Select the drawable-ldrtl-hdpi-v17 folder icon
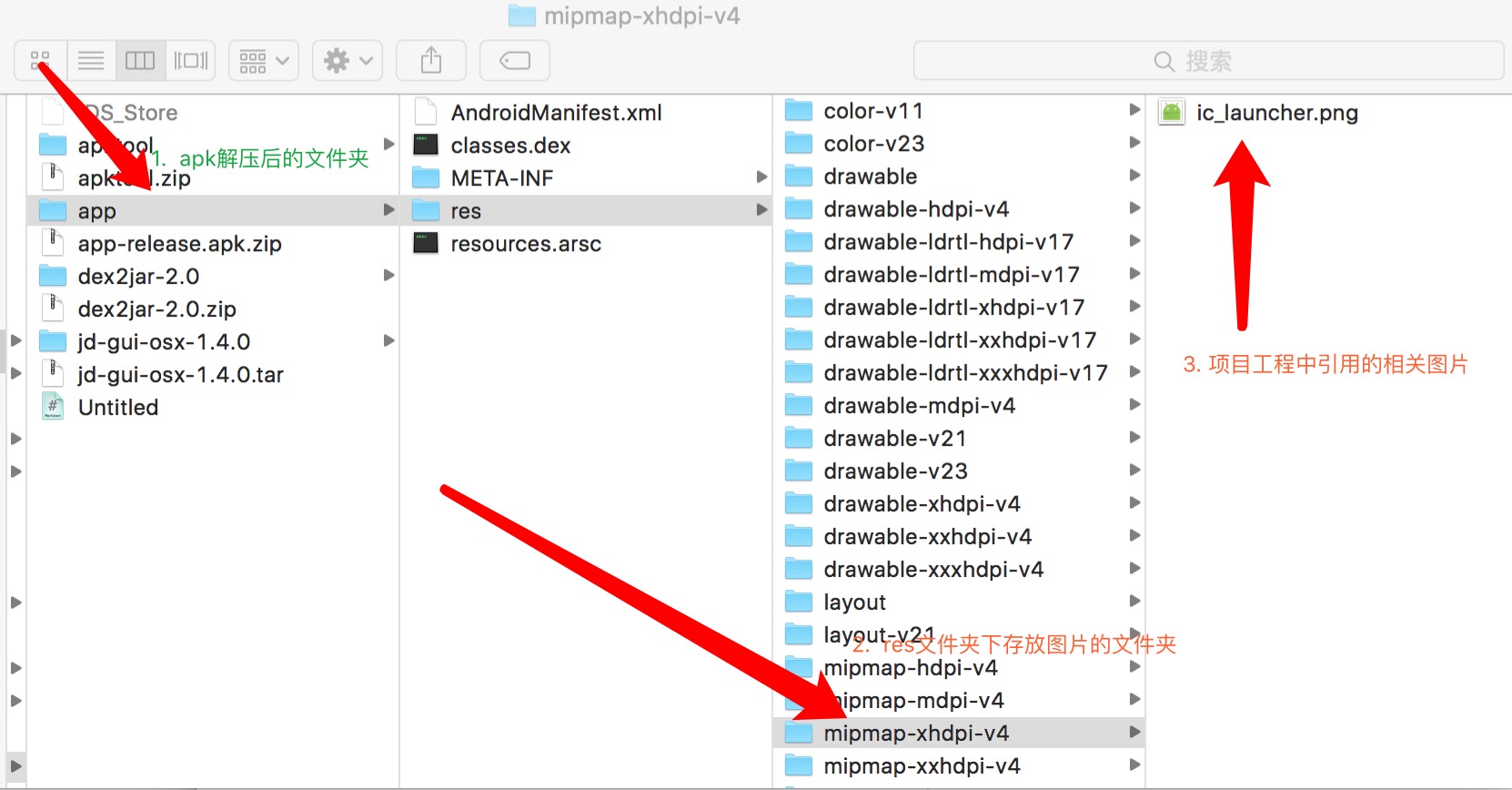The image size is (1512, 790). 799,242
